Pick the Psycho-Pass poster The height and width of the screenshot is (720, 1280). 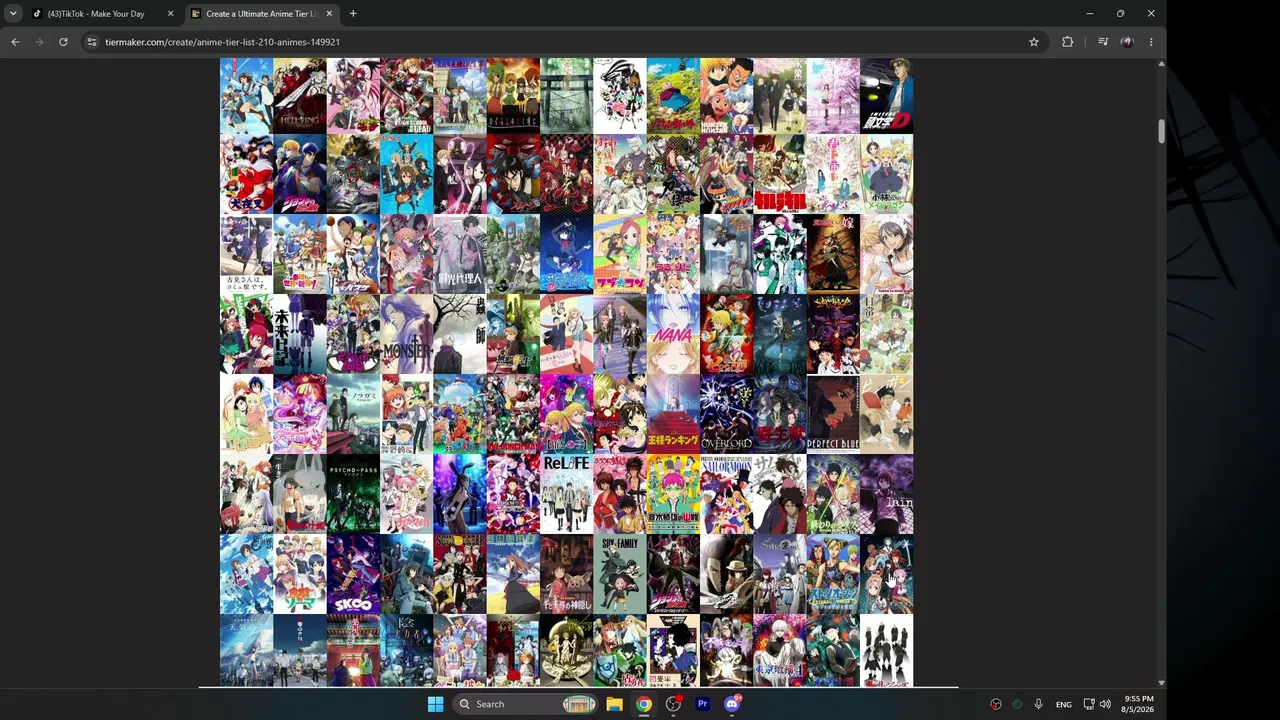353,494
